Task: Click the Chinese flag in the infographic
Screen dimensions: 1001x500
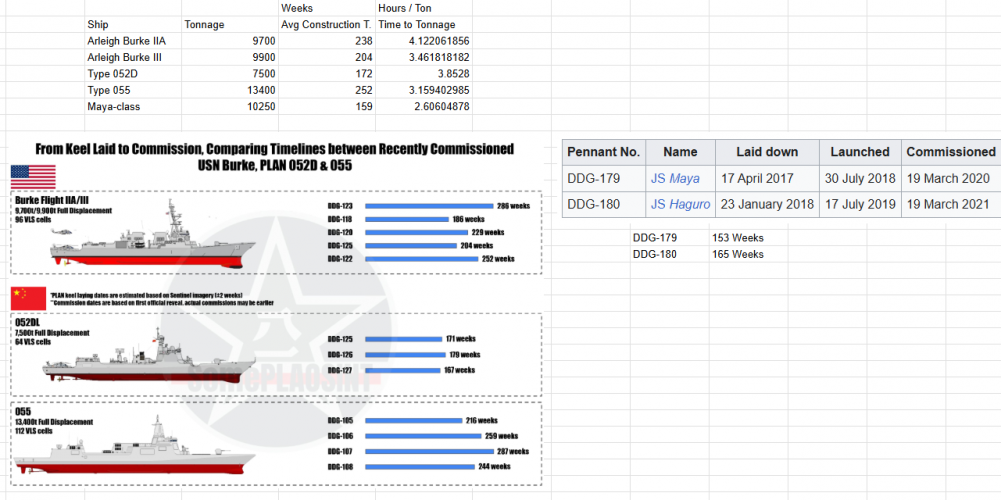Action: [28, 298]
